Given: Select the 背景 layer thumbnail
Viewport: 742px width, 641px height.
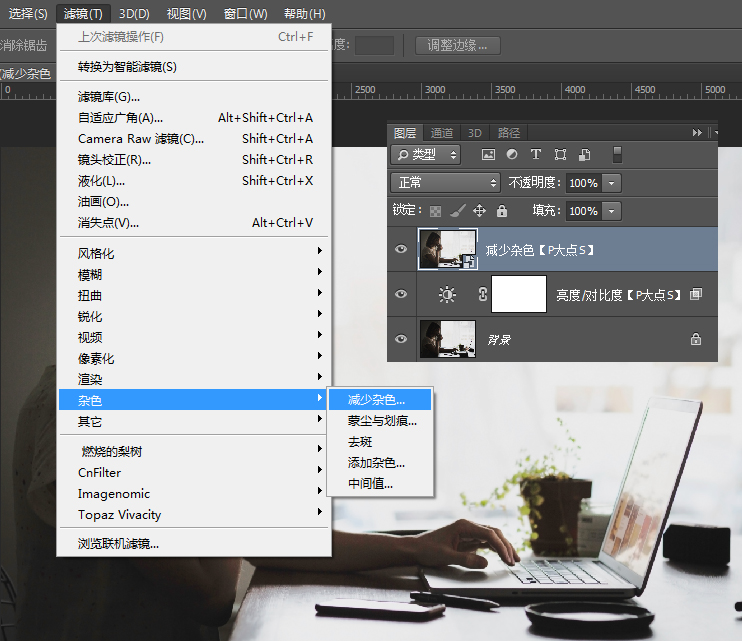Looking at the screenshot, I should 448,339.
